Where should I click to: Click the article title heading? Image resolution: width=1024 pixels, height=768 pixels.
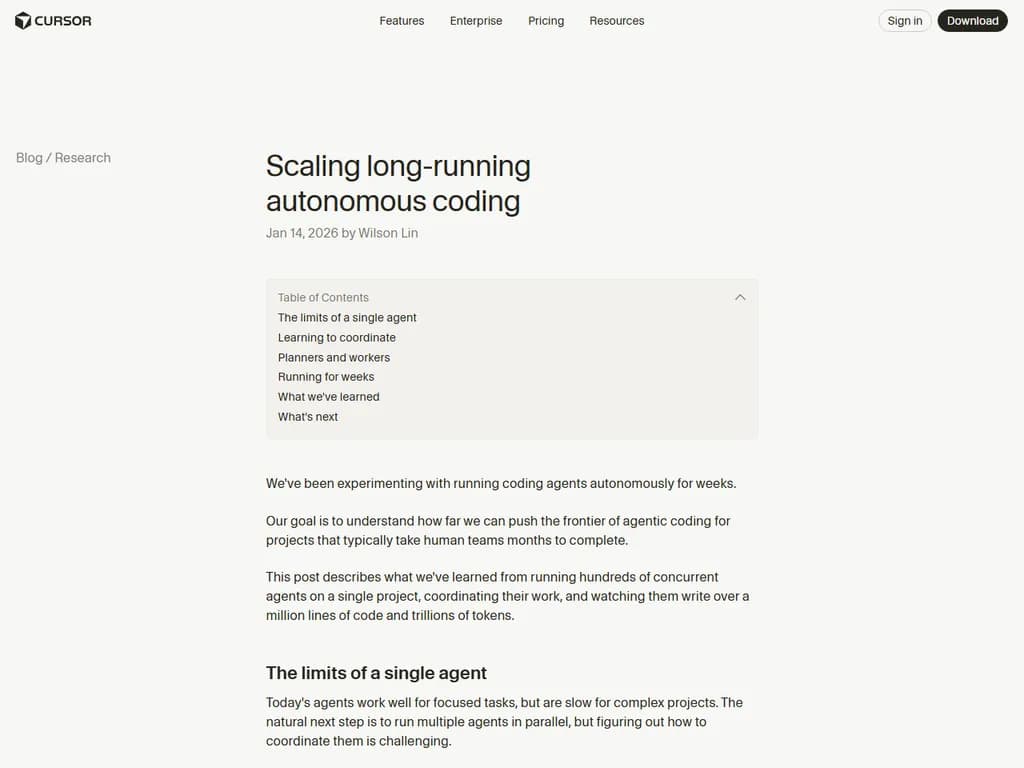[398, 183]
